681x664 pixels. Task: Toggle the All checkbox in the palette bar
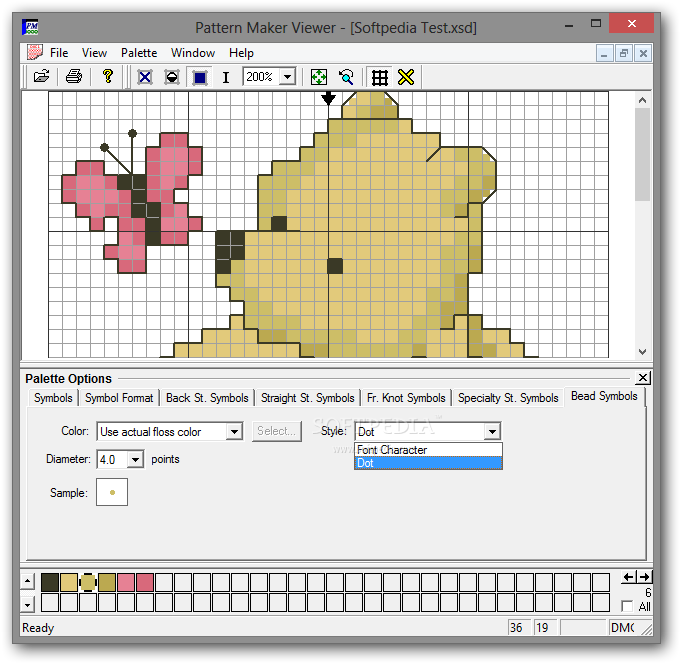[627, 606]
